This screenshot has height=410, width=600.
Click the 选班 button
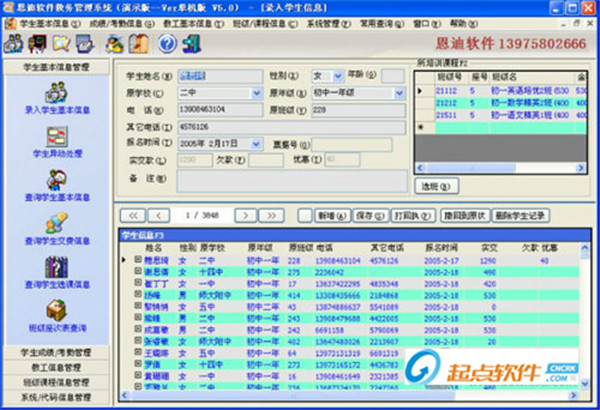tap(437, 186)
